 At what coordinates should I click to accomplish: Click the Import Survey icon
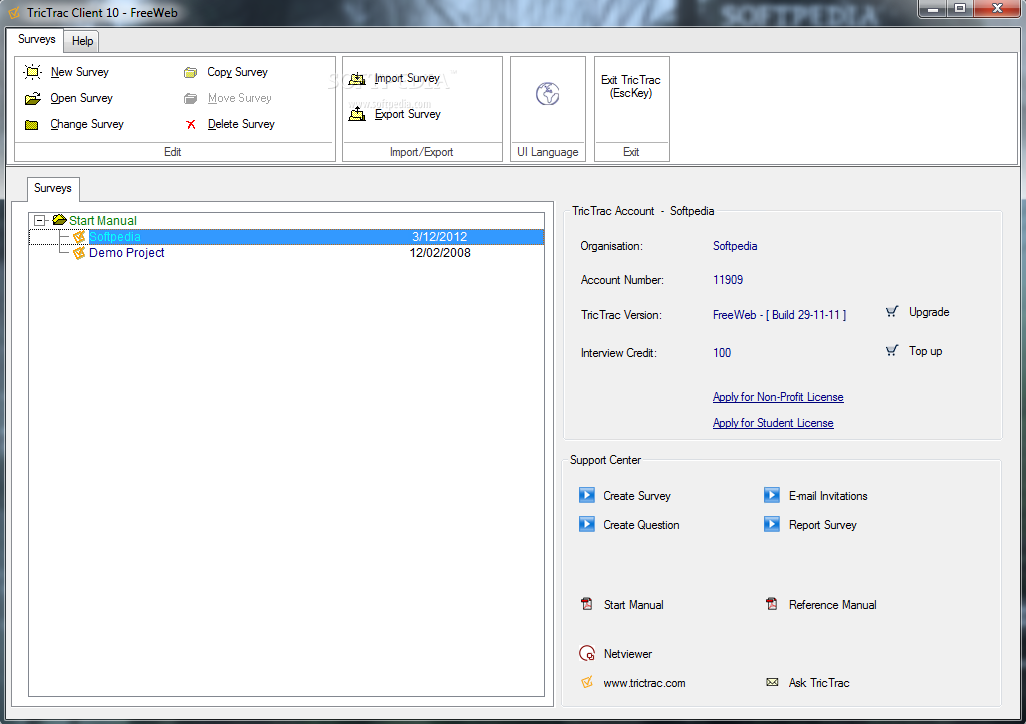tap(357, 79)
